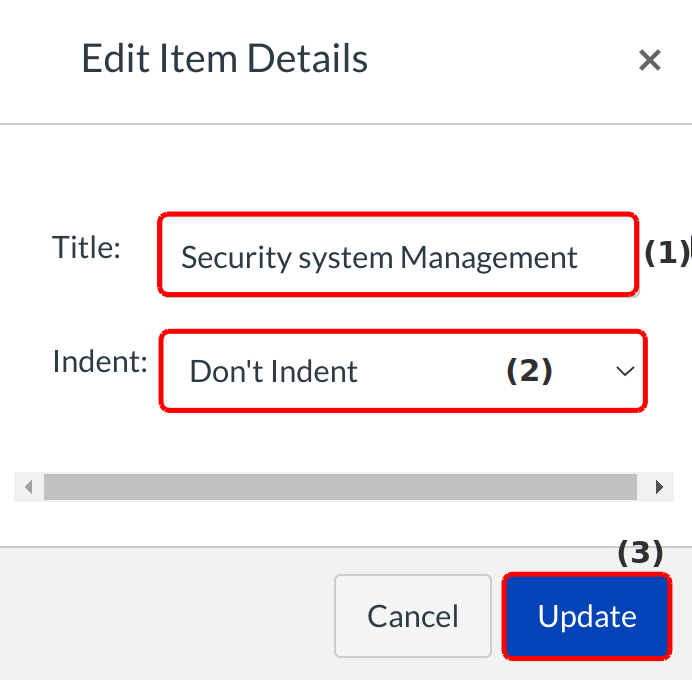Click the horizontal scrollbar thumb
Image resolution: width=692 pixels, height=680 pixels.
coord(340,487)
